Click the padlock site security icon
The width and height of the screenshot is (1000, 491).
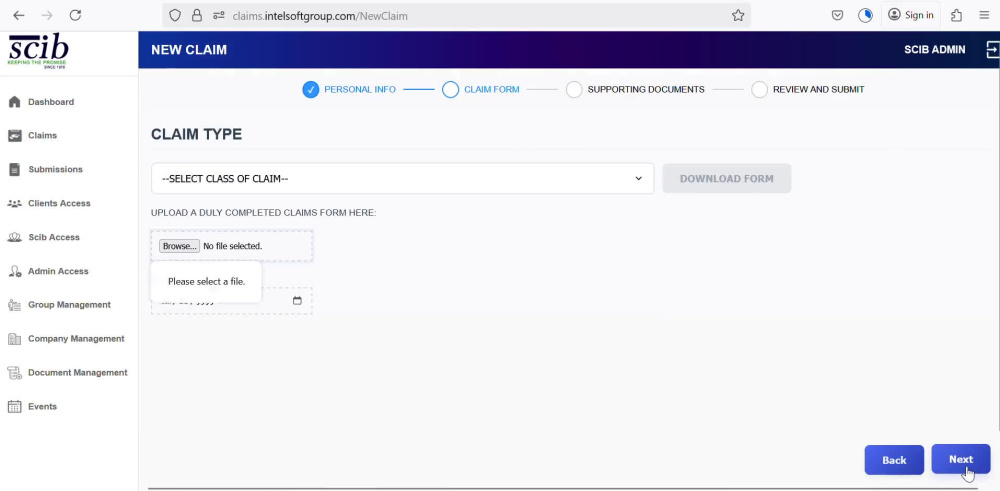pyautogui.click(x=196, y=15)
